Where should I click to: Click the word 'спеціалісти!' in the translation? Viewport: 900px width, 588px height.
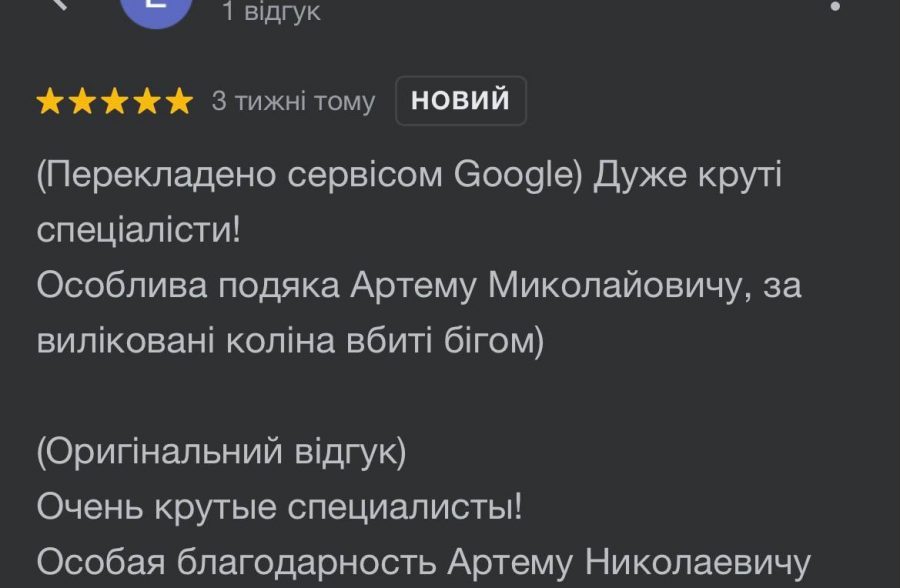(x=138, y=229)
